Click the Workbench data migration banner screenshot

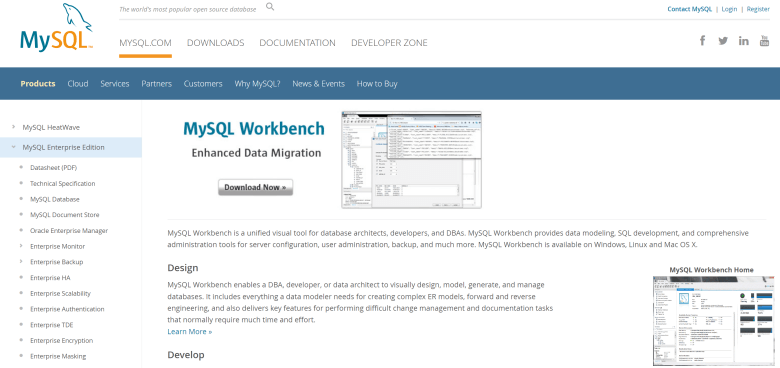pyautogui.click(x=411, y=160)
